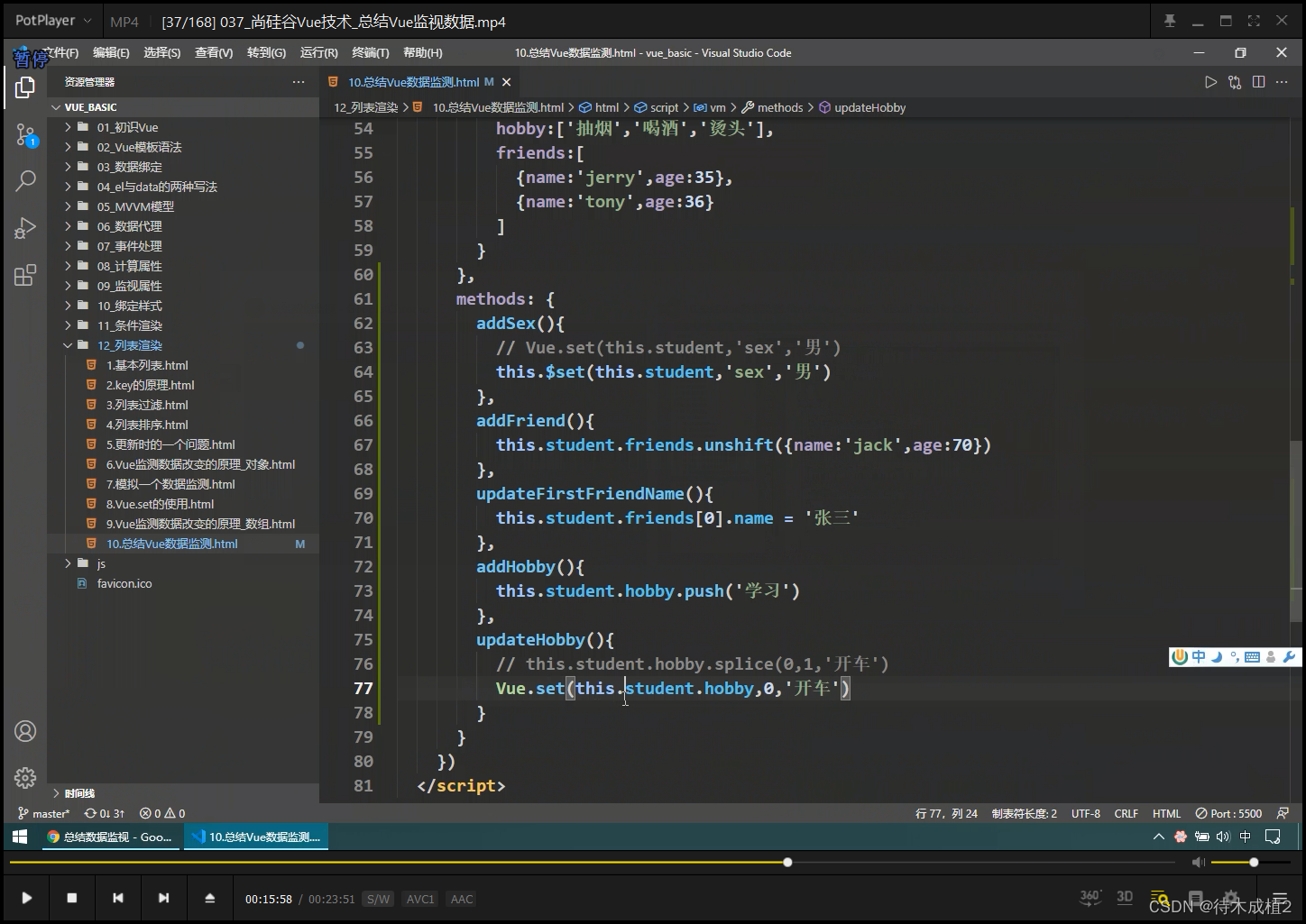The image size is (1306, 924).
Task: Click the system tray speaker icon
Action: tap(1223, 837)
